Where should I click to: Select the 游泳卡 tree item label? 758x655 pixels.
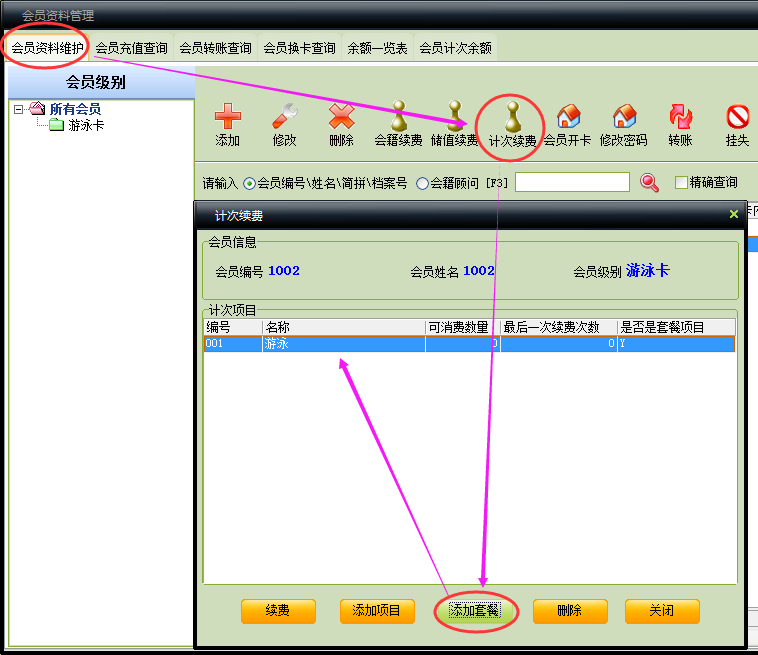pyautogui.click(x=86, y=125)
